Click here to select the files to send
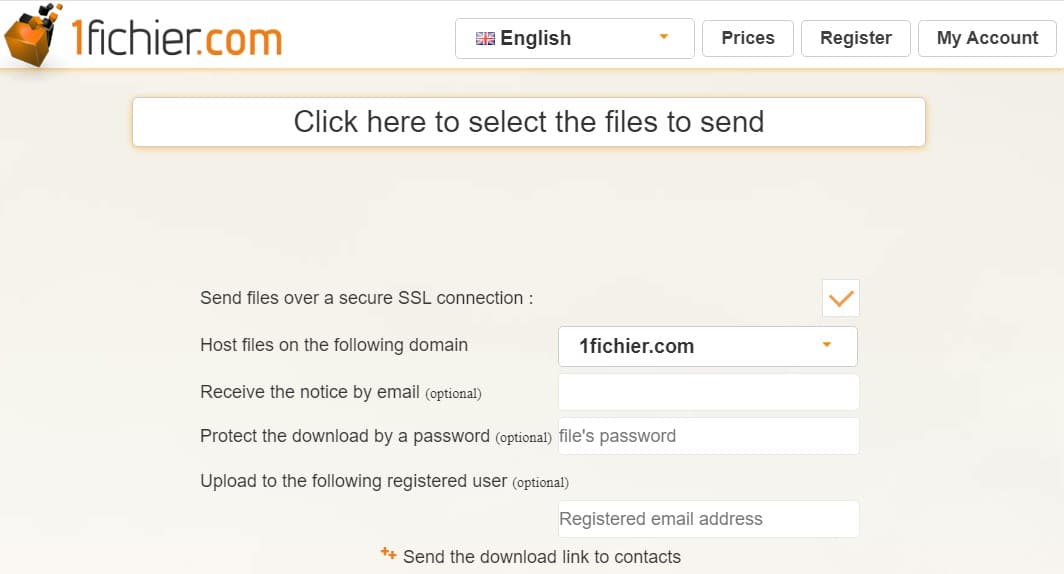1064x574 pixels. 529,122
